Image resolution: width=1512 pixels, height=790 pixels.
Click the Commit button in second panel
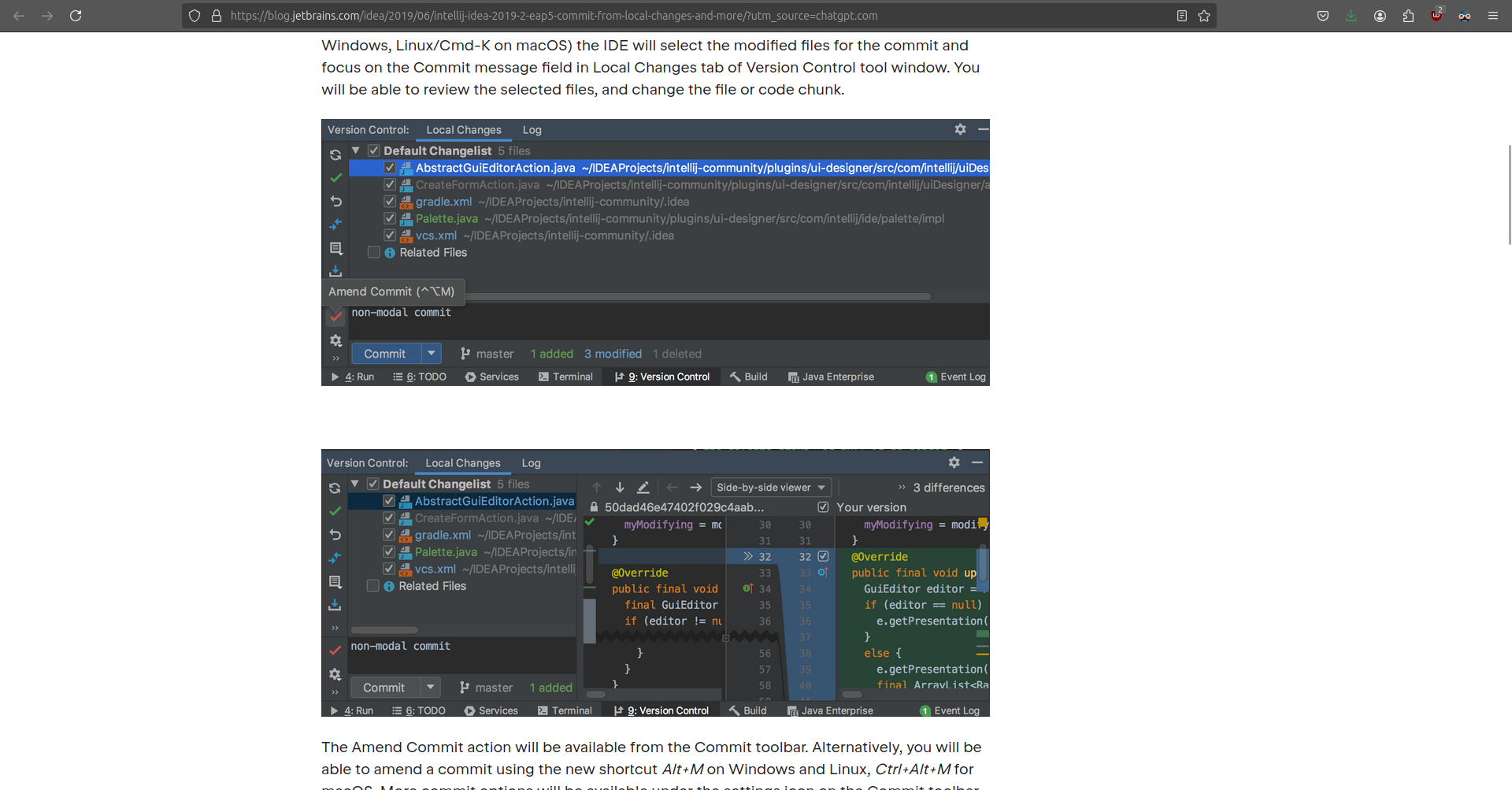tap(384, 688)
